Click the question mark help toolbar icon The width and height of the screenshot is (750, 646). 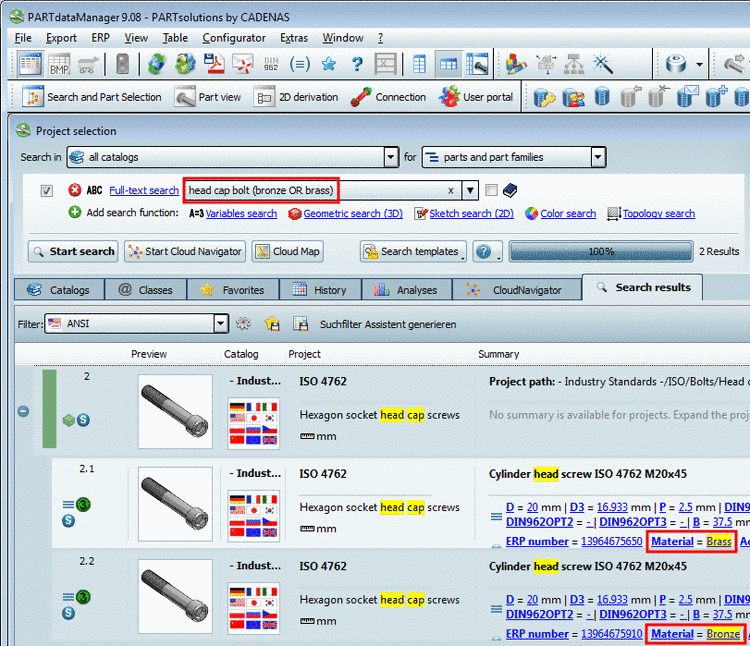[357, 64]
